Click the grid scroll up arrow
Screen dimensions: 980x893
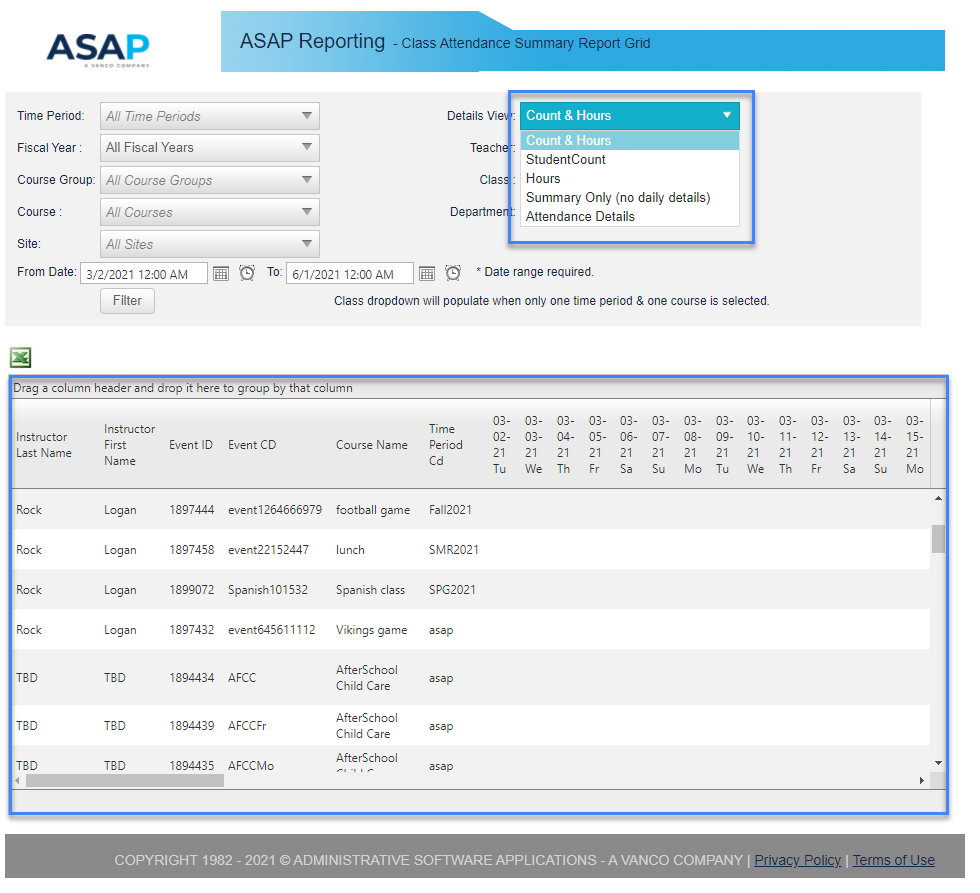[938, 498]
